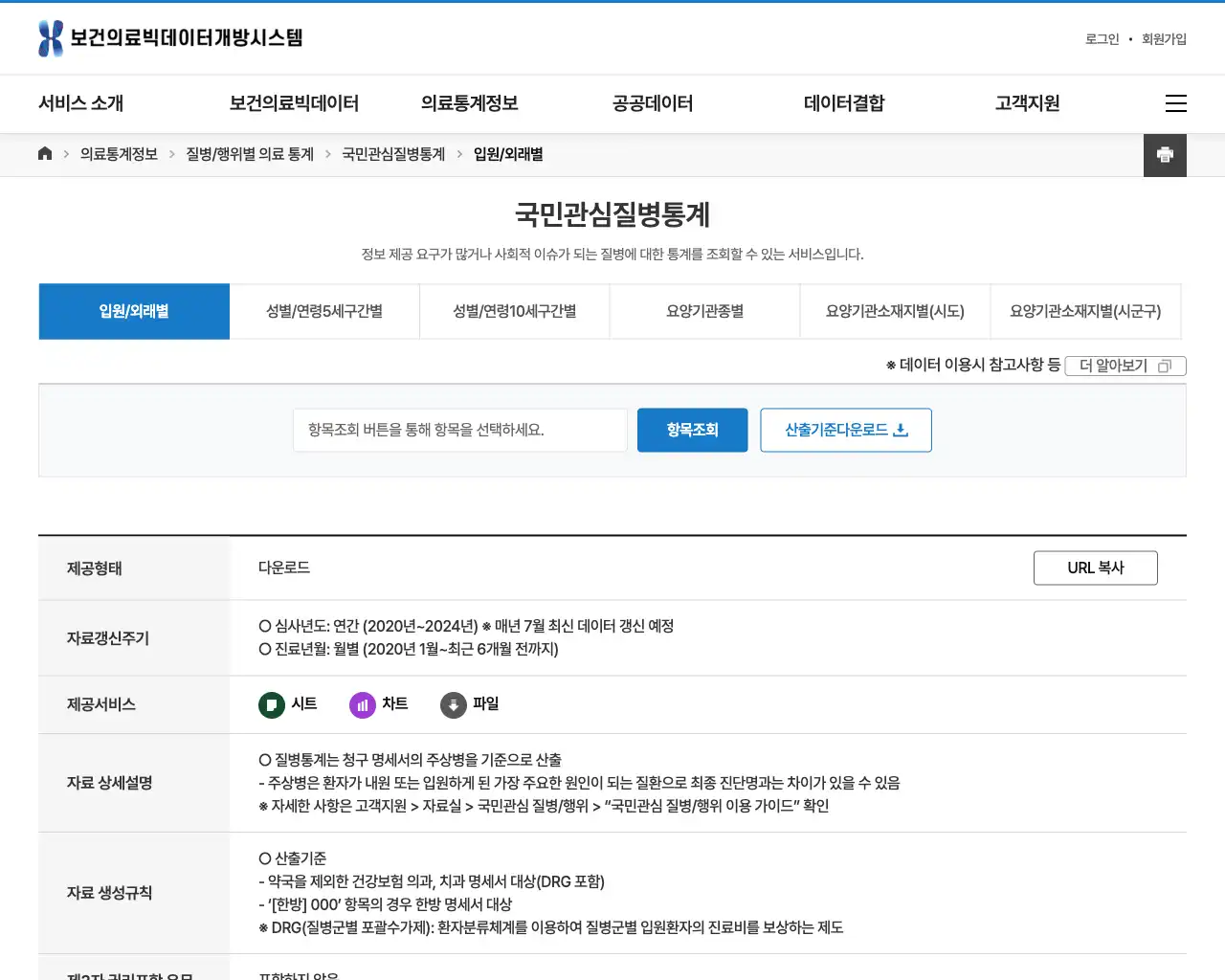This screenshot has height=980, width=1225.
Task: Click 입원/외래별 breadcrumb item
Action: pyautogui.click(x=508, y=154)
